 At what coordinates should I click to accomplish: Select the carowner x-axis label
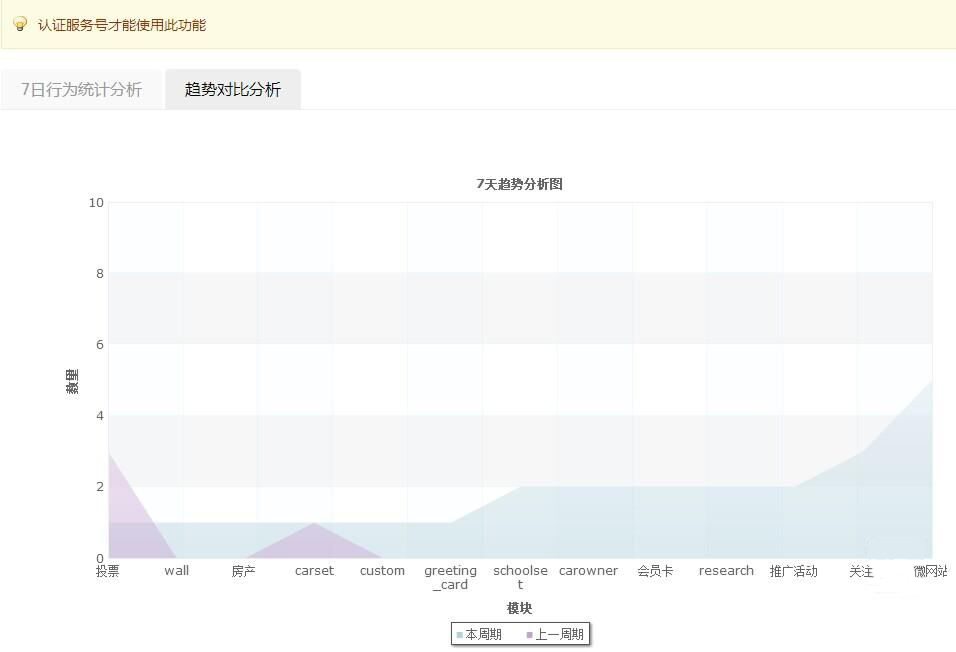tap(588, 571)
